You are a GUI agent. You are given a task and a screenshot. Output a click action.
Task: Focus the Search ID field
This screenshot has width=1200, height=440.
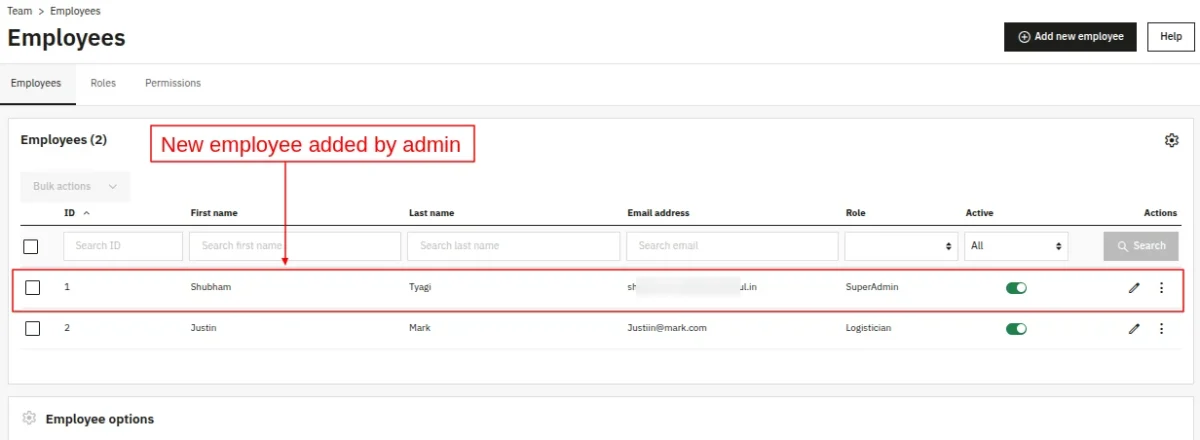pyautogui.click(x=123, y=246)
